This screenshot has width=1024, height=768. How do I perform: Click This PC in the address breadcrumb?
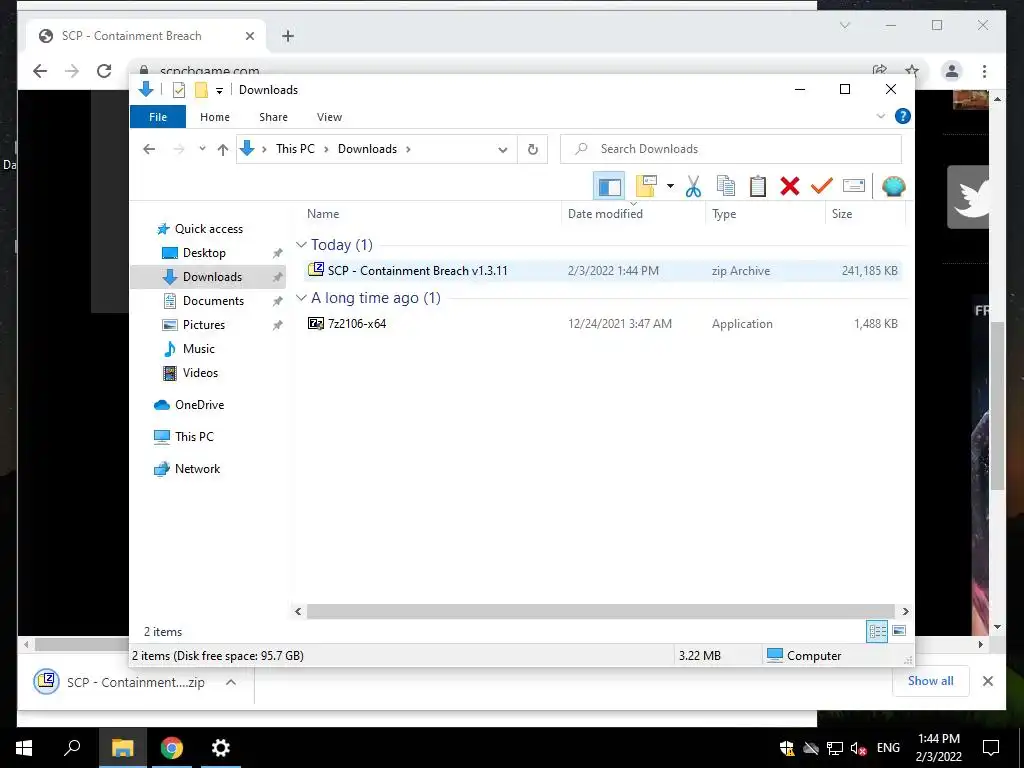[295, 149]
